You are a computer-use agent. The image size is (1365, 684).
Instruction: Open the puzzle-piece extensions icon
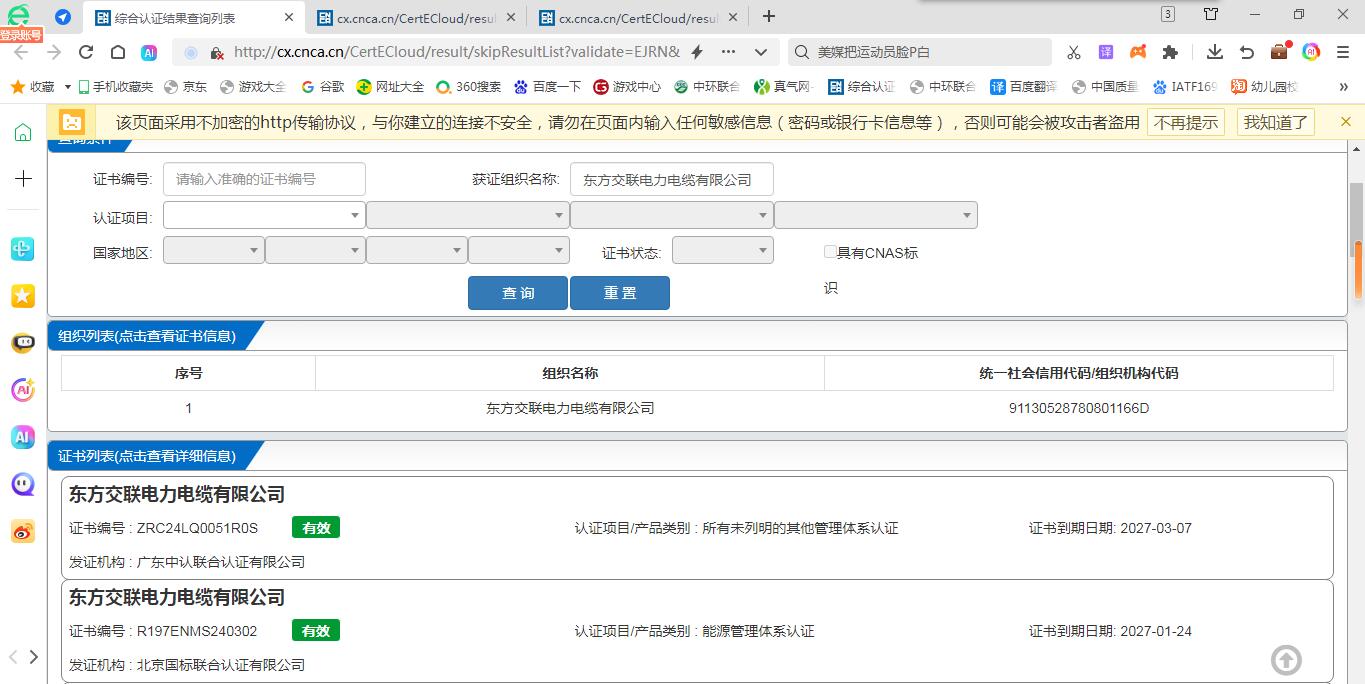click(x=1170, y=52)
